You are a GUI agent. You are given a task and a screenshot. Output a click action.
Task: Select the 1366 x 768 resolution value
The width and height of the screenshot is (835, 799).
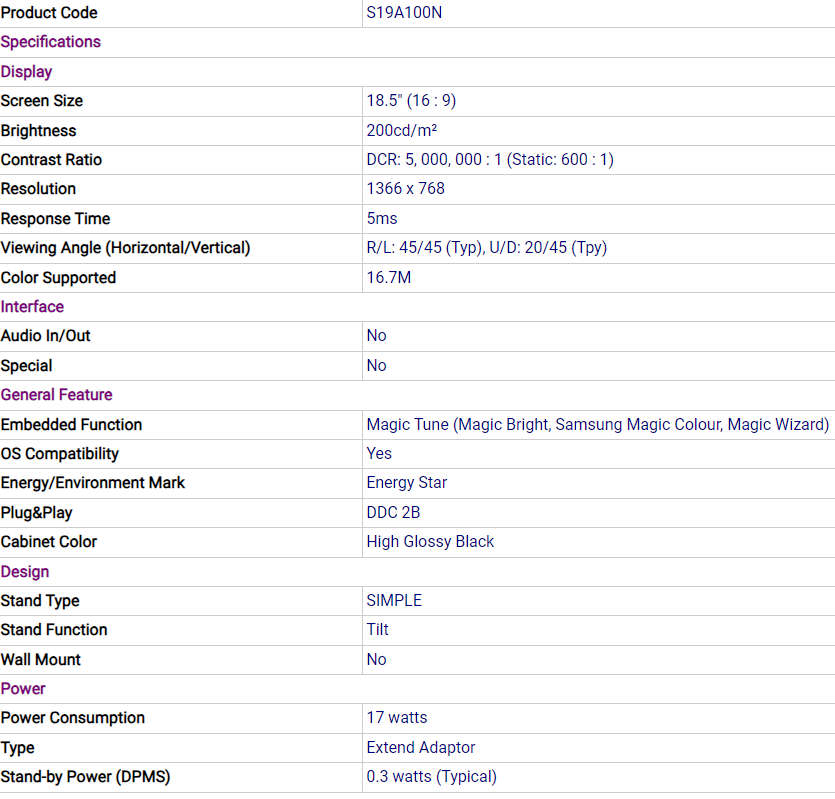click(x=405, y=189)
